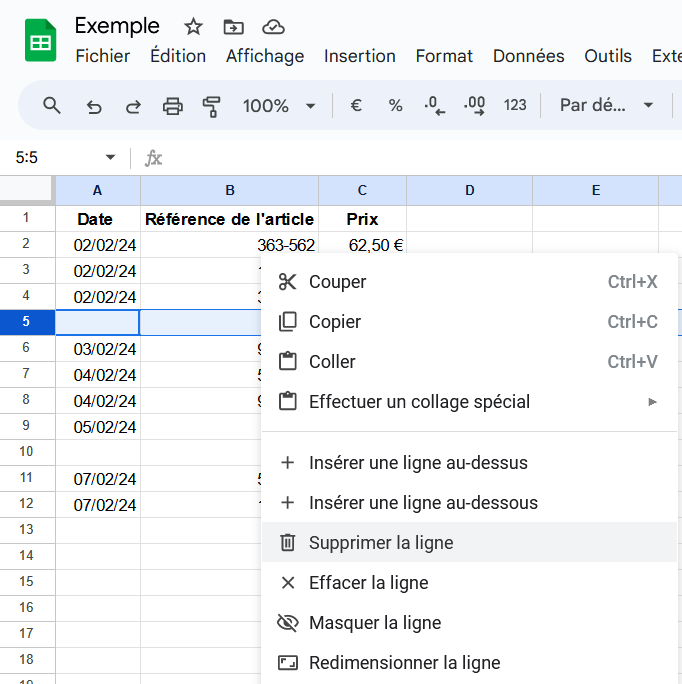Choose Copier from the context menu
The width and height of the screenshot is (682, 684).
(469, 322)
